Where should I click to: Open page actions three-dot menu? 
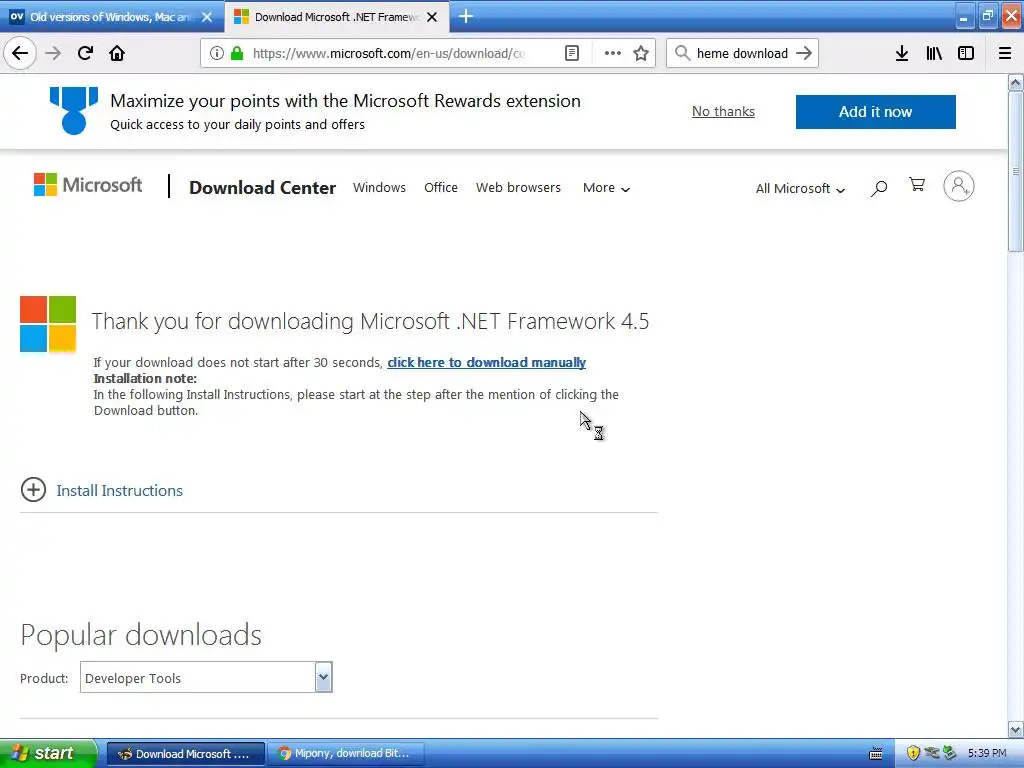(x=613, y=53)
